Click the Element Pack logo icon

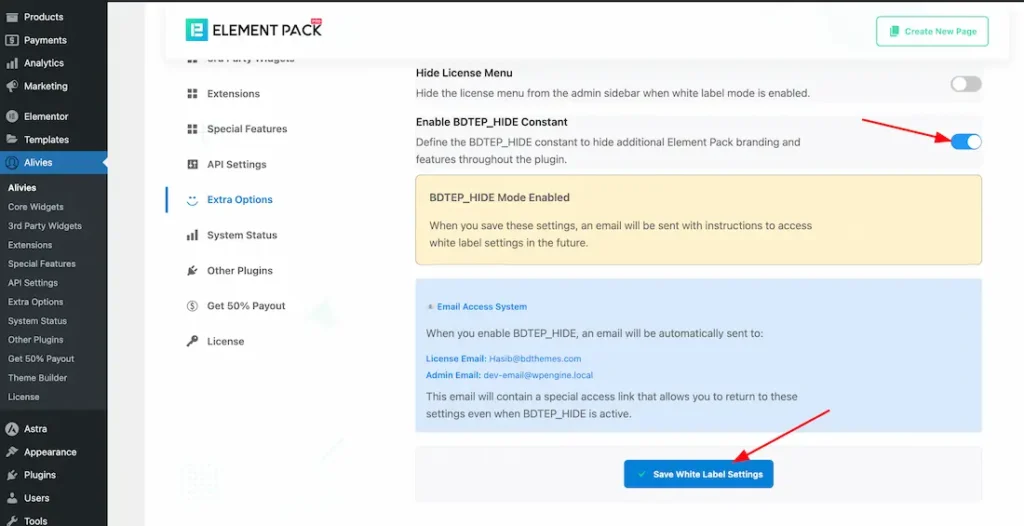click(197, 30)
